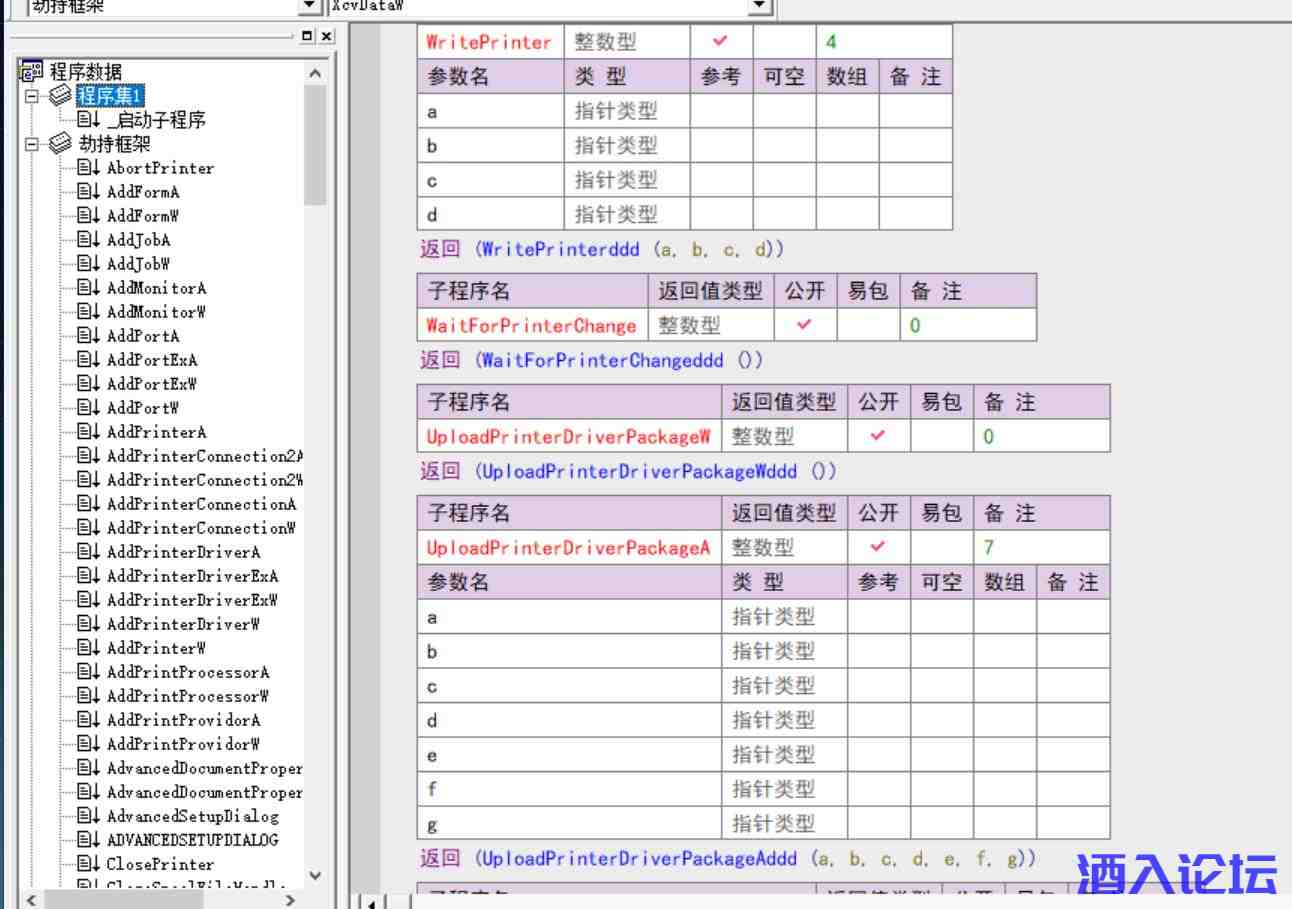Click the WritePrinter subroutine name cell
The image size is (1292, 909).
(489, 42)
